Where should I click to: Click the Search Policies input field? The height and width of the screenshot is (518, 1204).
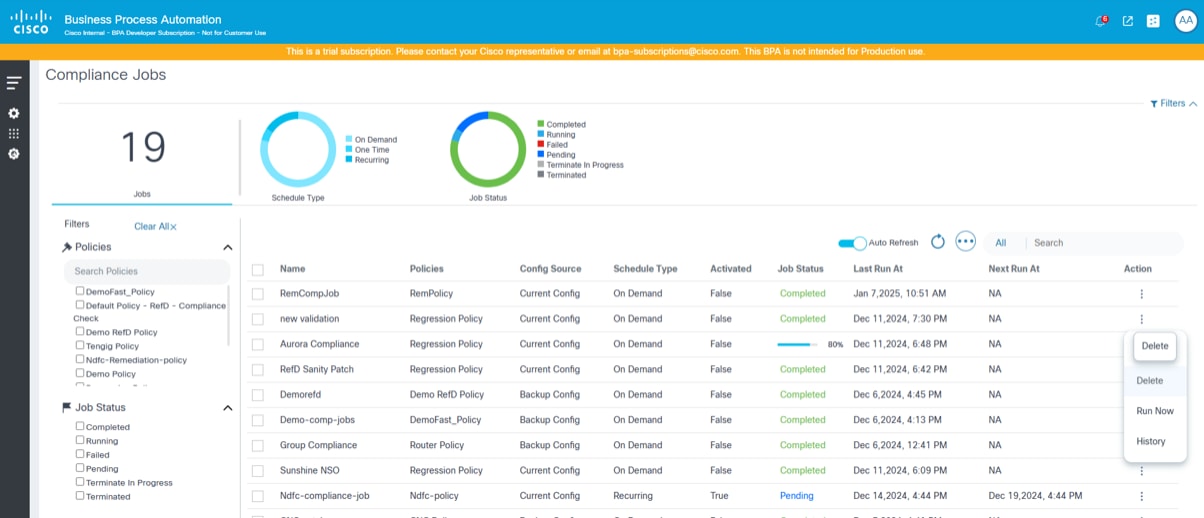tap(146, 271)
